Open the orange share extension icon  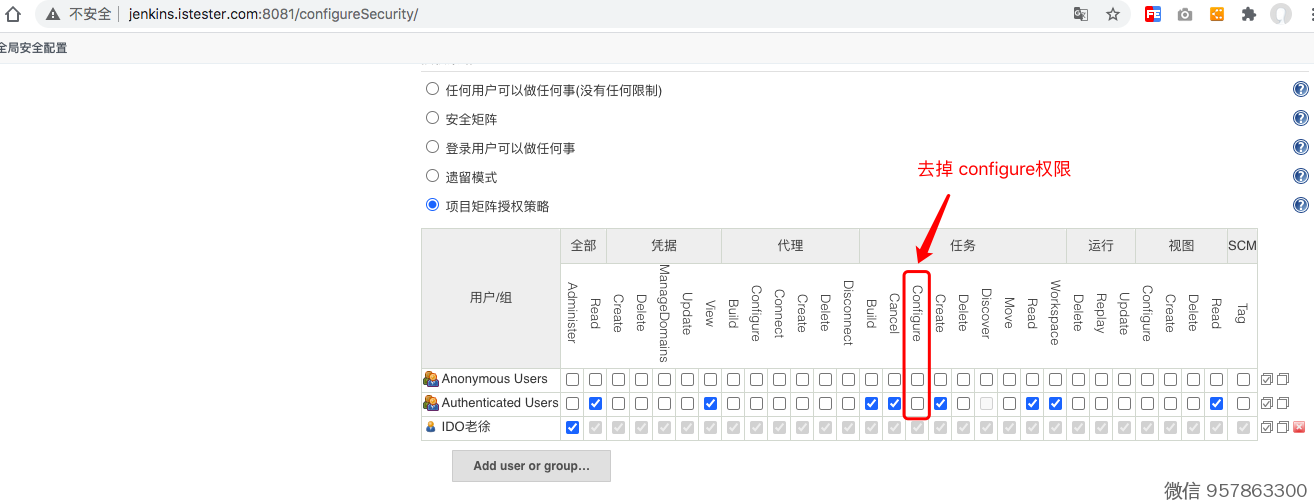click(x=1217, y=15)
